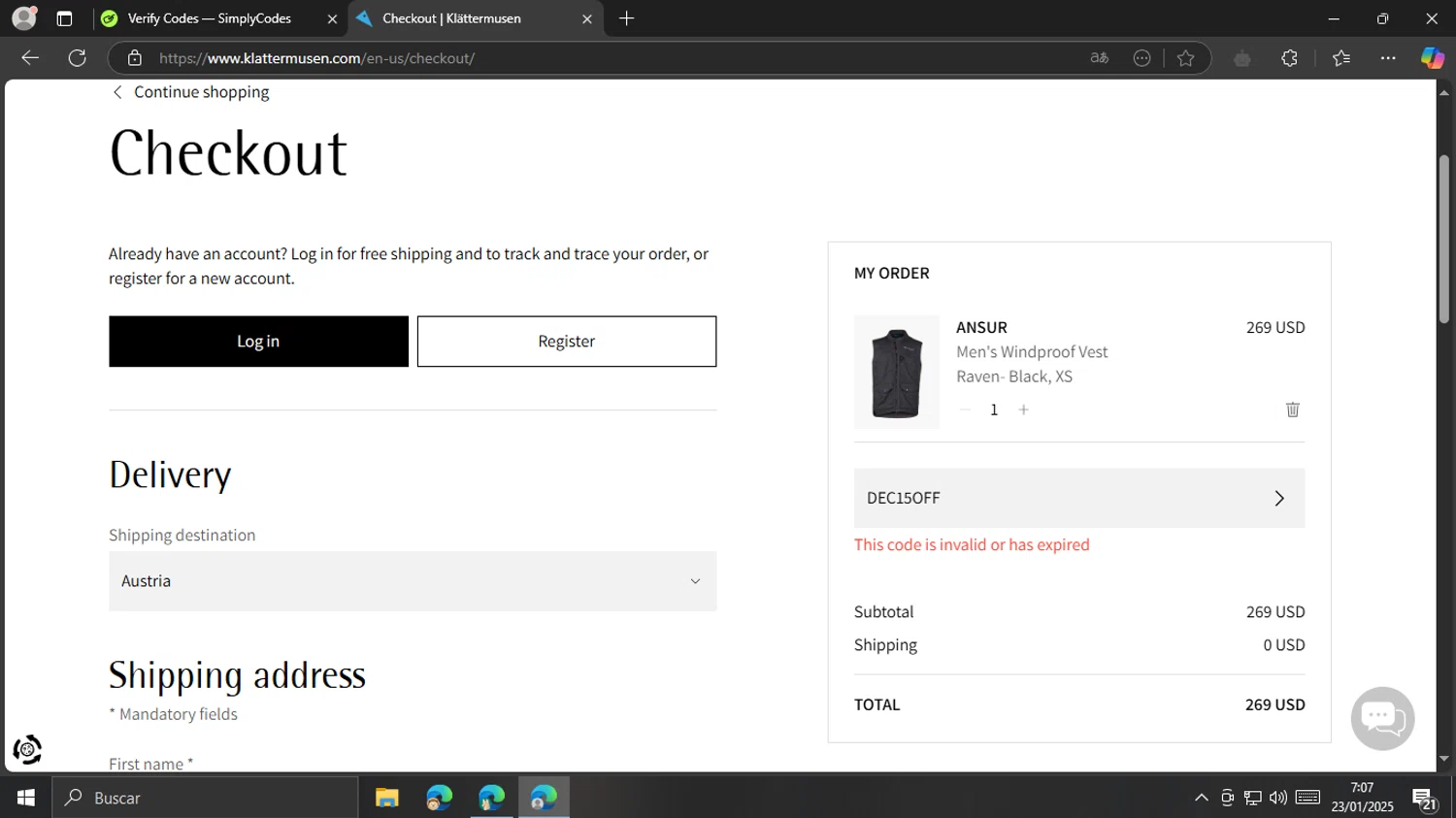The height and width of the screenshot is (818, 1456).
Task: Open the browser extensions puzzle icon
Action: [1289, 58]
